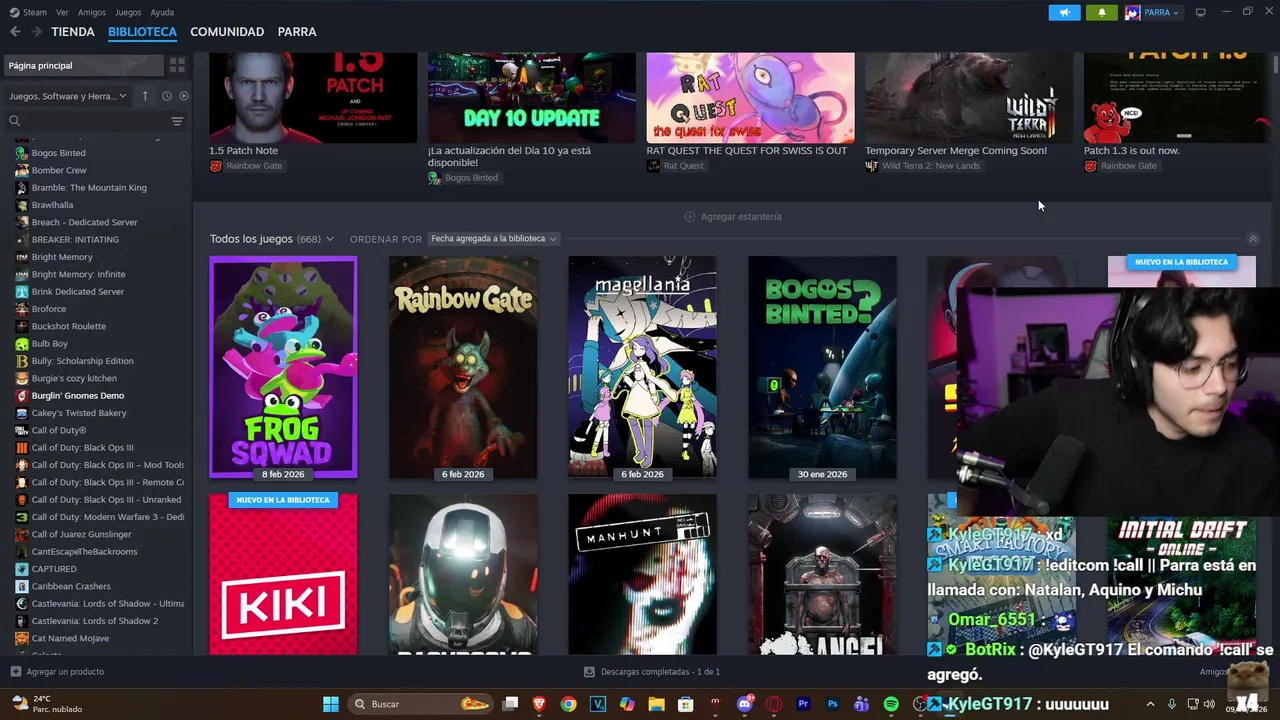Open advanced filters icon in library search
This screenshot has height=720, width=1280.
pyautogui.click(x=177, y=121)
